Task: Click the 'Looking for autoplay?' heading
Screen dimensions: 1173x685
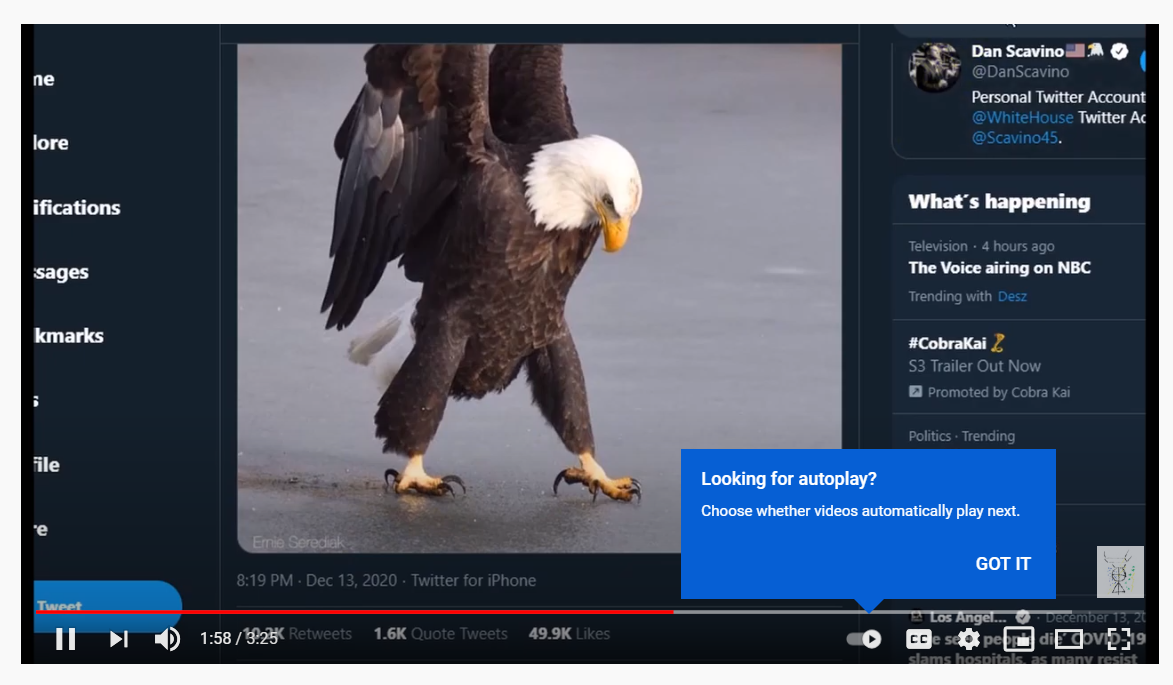Action: click(788, 479)
